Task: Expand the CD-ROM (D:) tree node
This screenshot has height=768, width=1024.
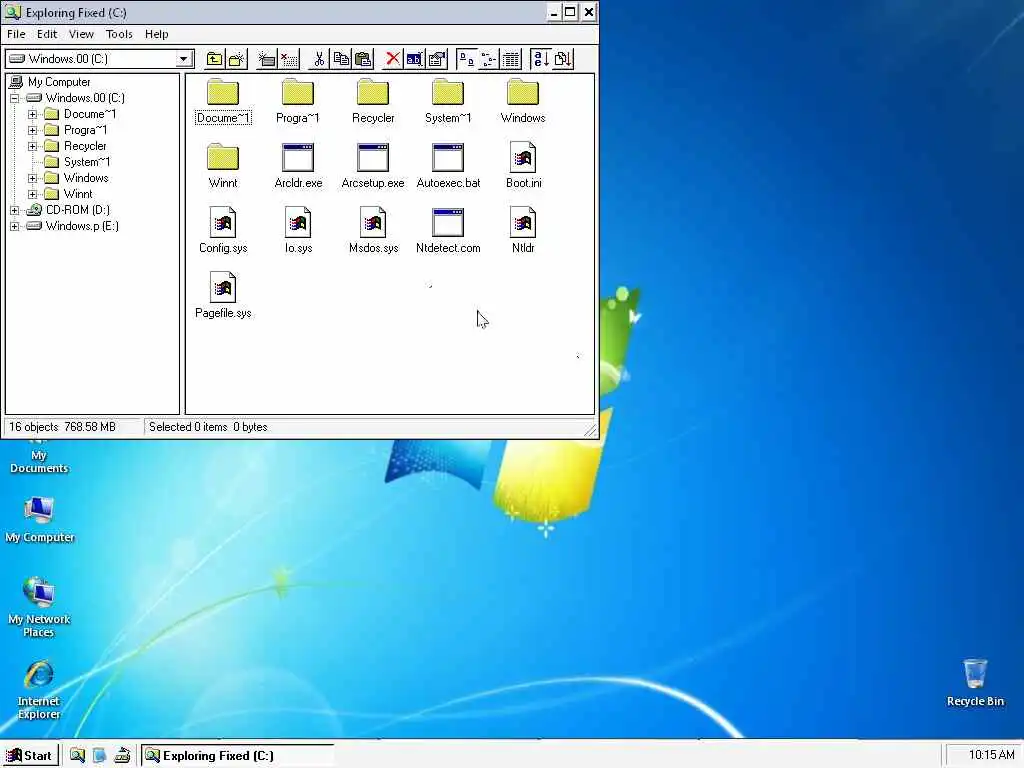Action: [14, 210]
